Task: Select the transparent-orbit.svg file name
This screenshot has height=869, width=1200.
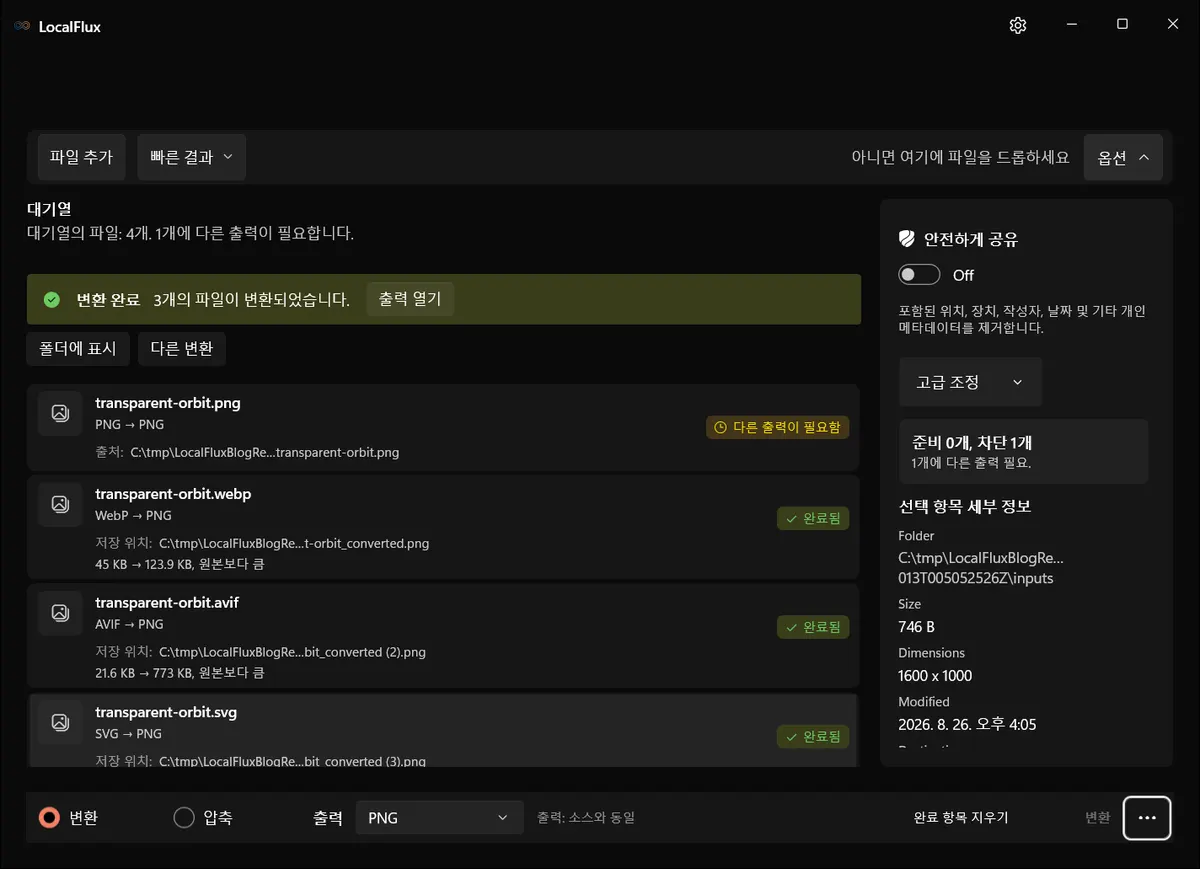Action: tap(166, 712)
